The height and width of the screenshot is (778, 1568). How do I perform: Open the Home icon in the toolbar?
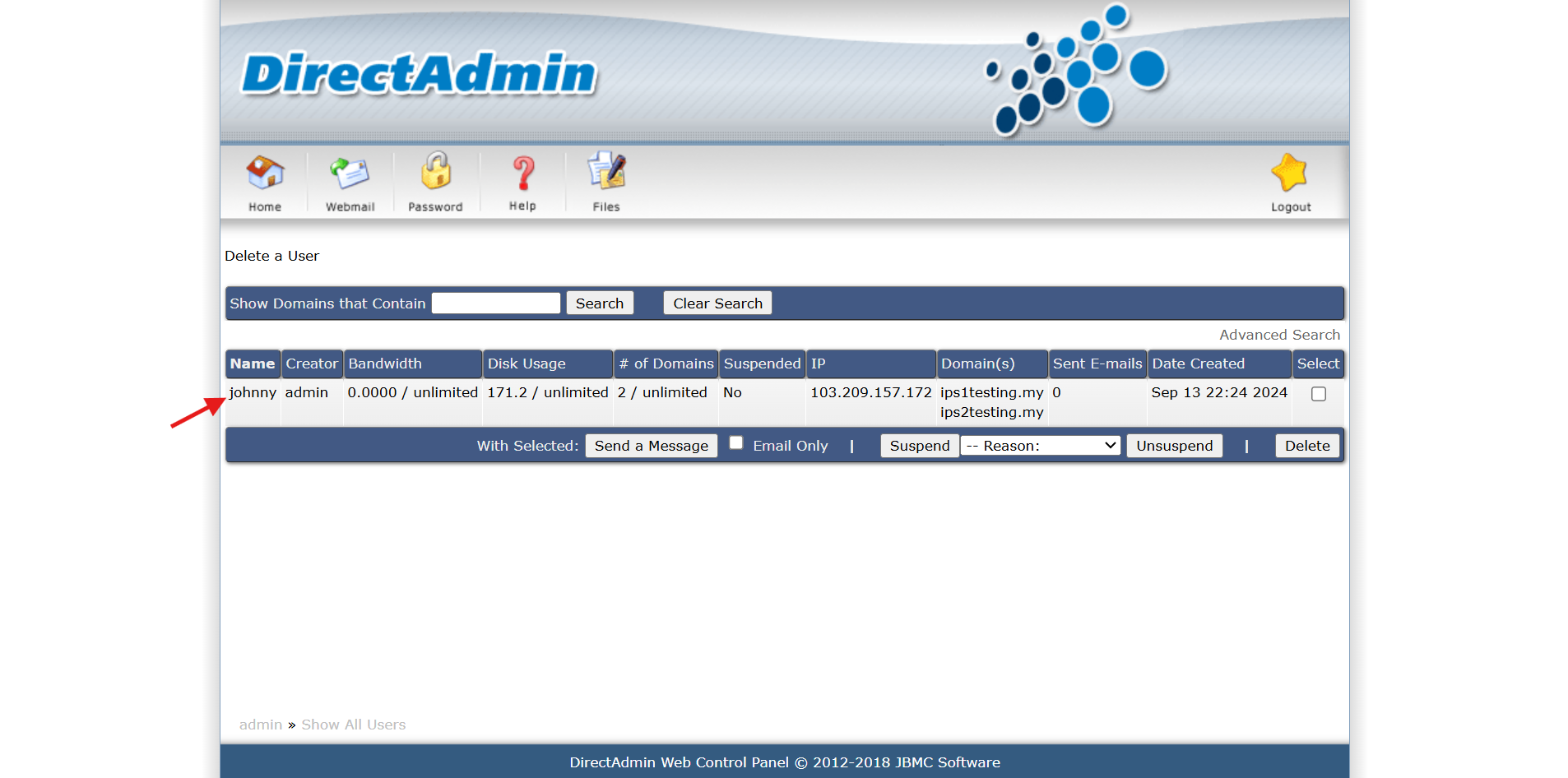coord(265,183)
